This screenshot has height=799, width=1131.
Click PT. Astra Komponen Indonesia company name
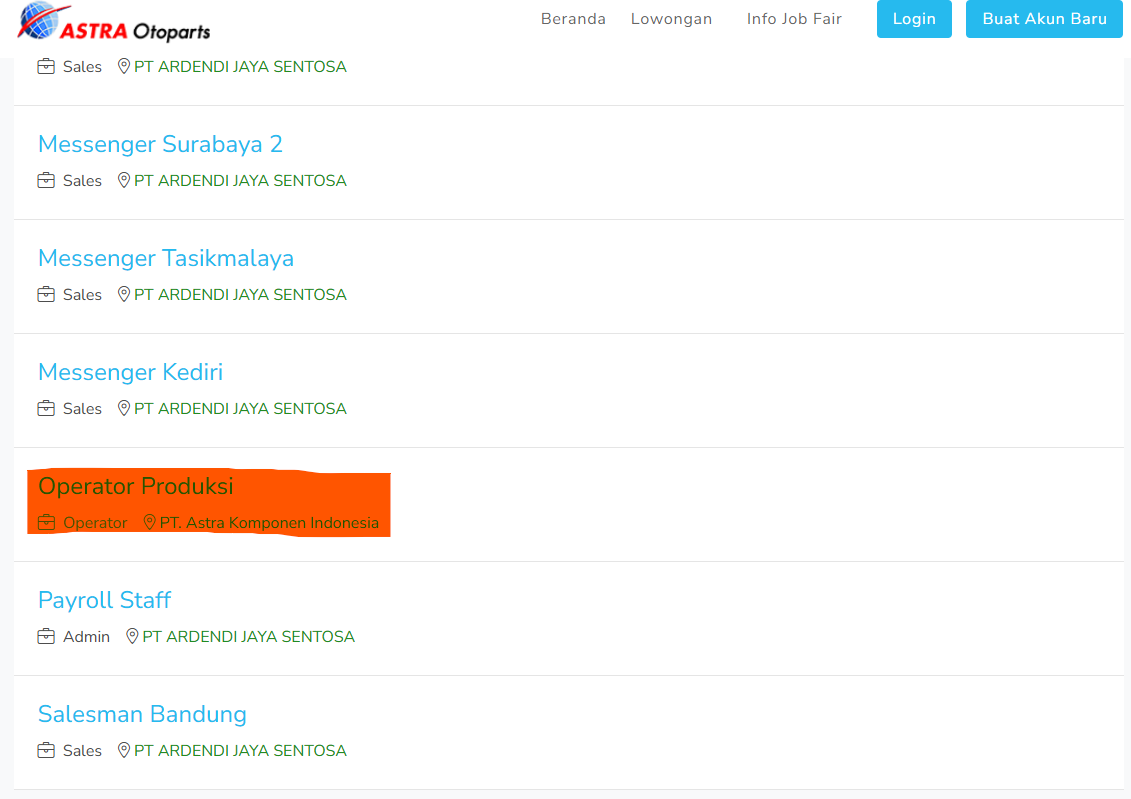click(269, 523)
